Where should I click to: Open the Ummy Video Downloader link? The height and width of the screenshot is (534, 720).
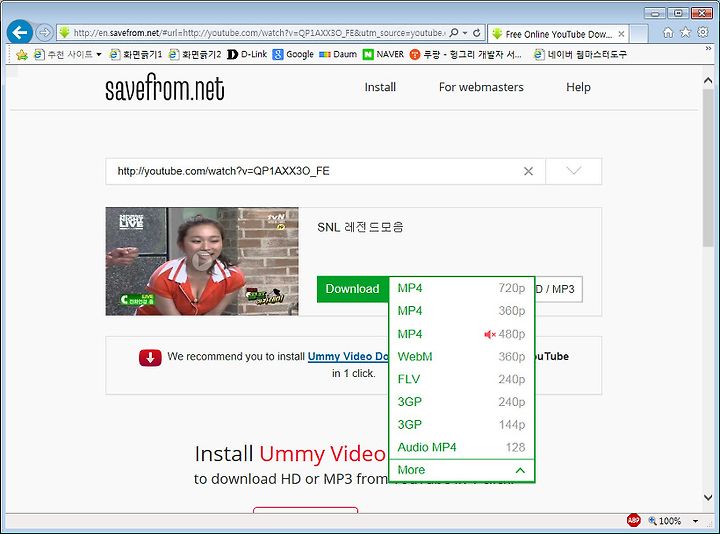[x=348, y=356]
